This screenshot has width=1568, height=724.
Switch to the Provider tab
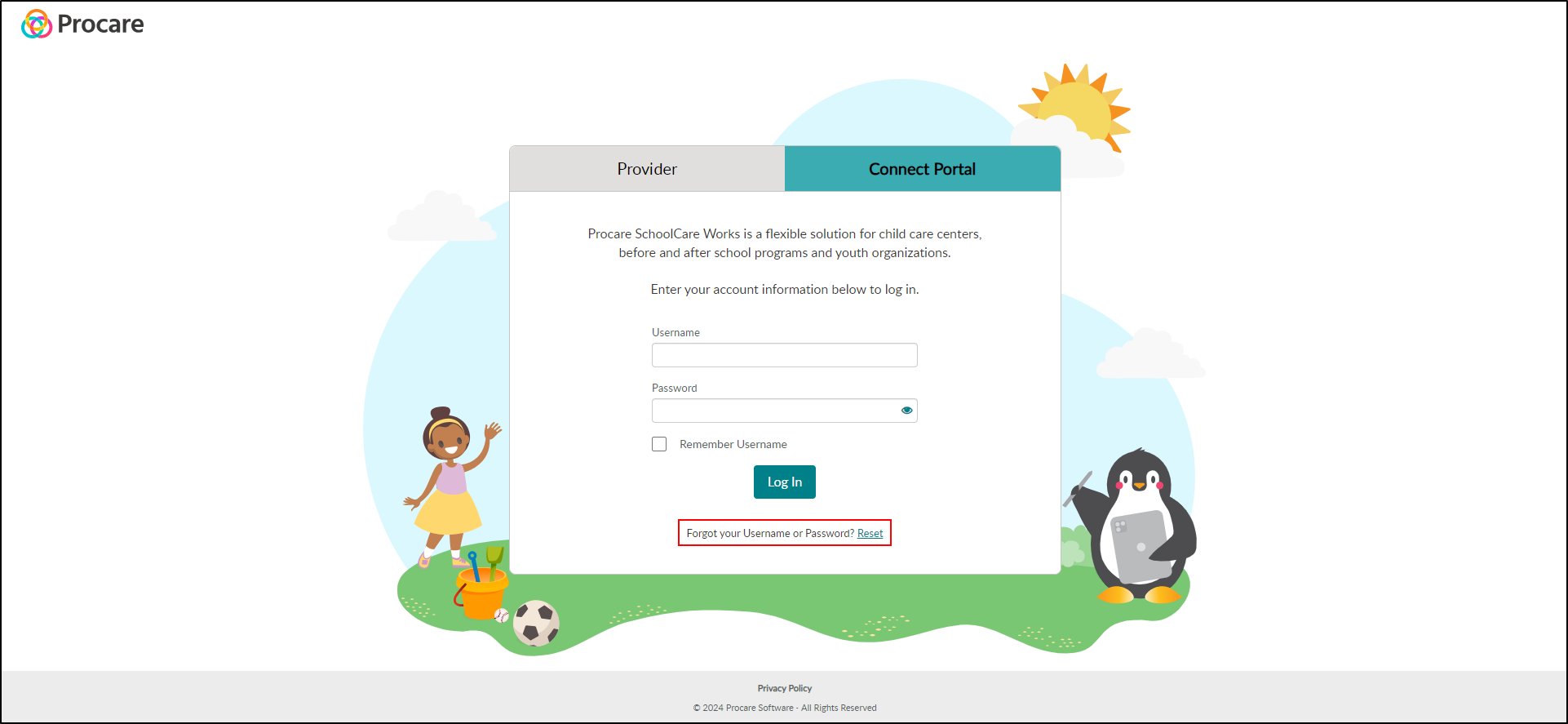coord(647,169)
